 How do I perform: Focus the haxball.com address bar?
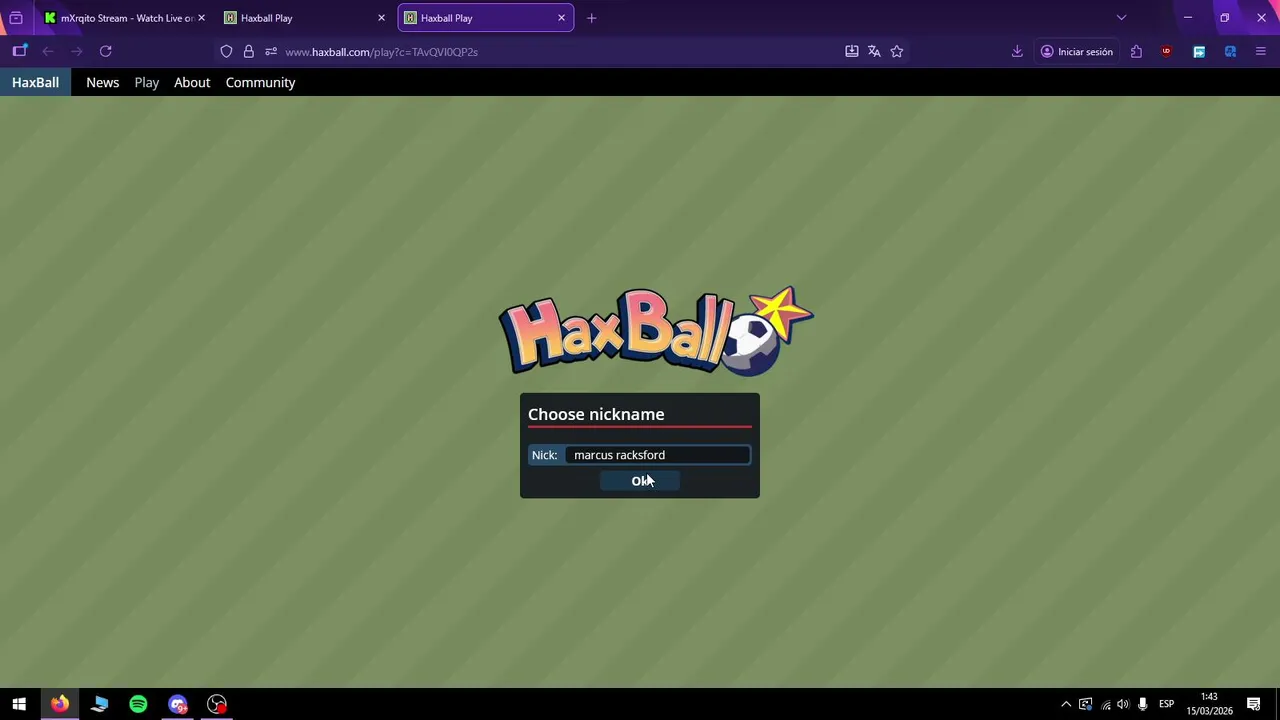point(560,51)
